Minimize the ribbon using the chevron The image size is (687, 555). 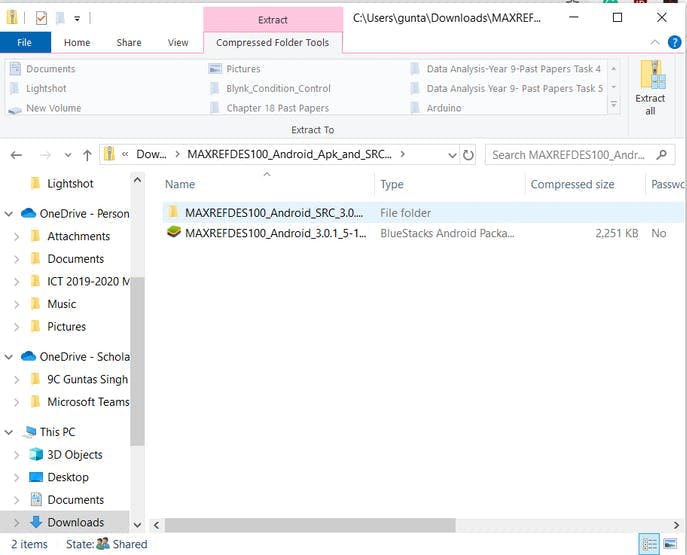[655, 42]
